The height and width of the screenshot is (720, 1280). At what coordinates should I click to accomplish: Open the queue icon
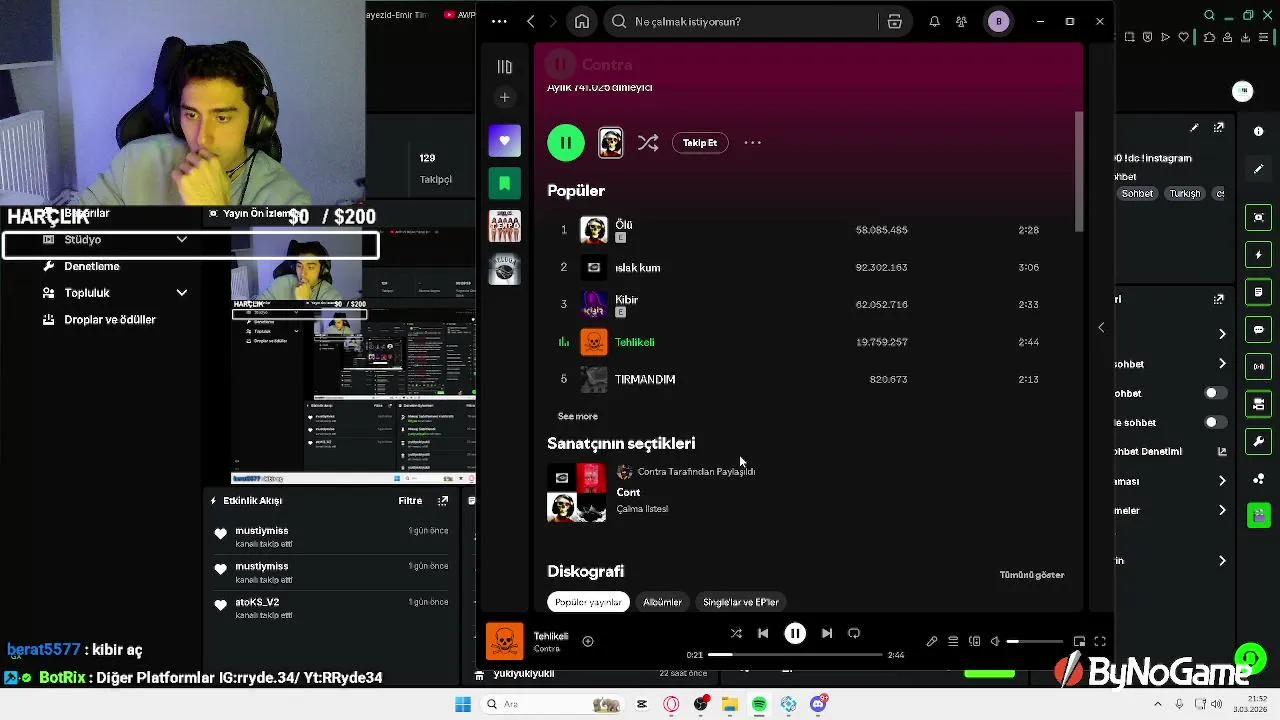point(953,641)
